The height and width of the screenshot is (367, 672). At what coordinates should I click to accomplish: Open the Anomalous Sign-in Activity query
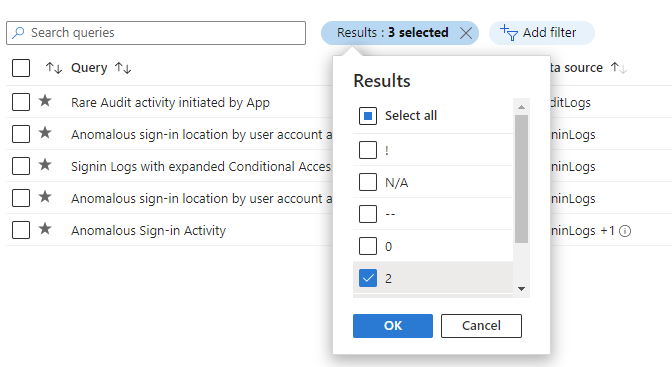coord(148,231)
